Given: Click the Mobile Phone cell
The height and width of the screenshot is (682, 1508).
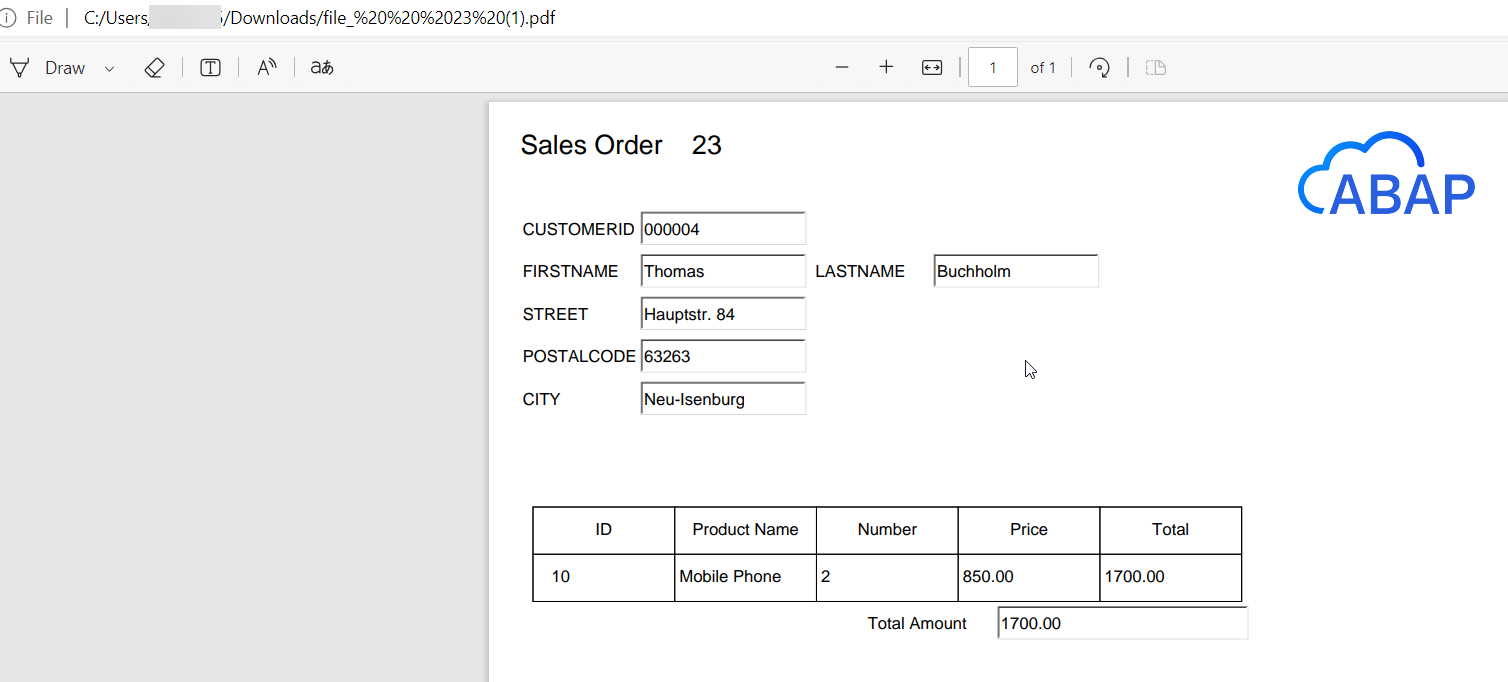Looking at the screenshot, I should coord(746,577).
